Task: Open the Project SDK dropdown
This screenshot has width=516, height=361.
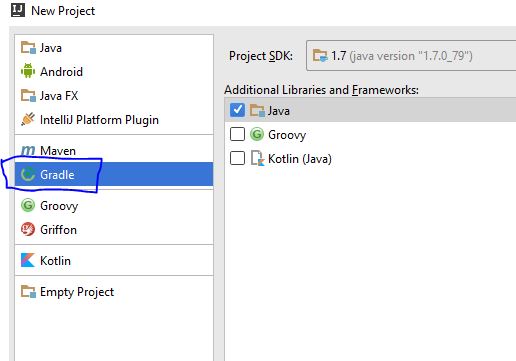Action: 411,56
